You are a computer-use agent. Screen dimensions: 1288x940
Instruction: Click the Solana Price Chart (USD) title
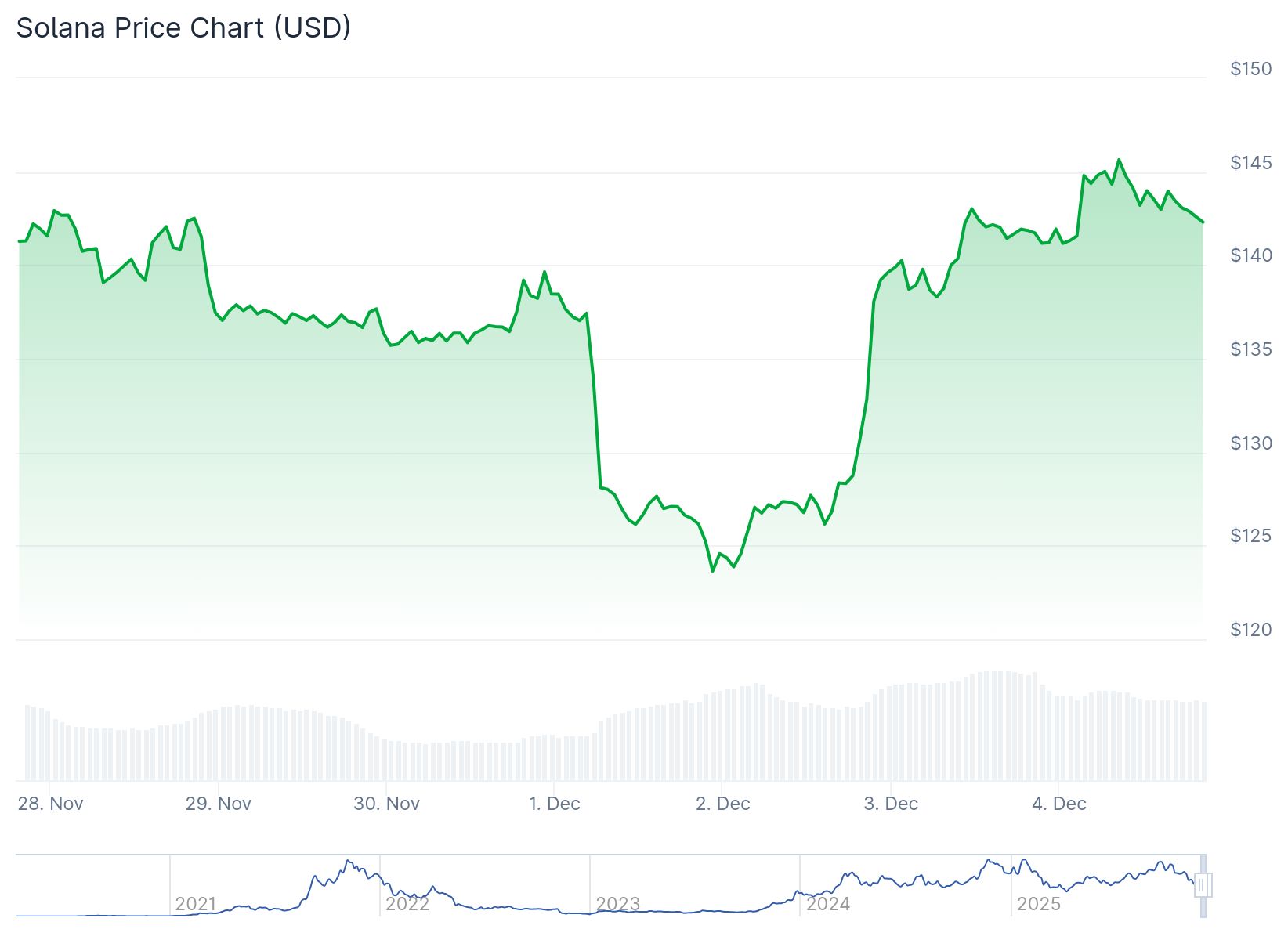183,28
